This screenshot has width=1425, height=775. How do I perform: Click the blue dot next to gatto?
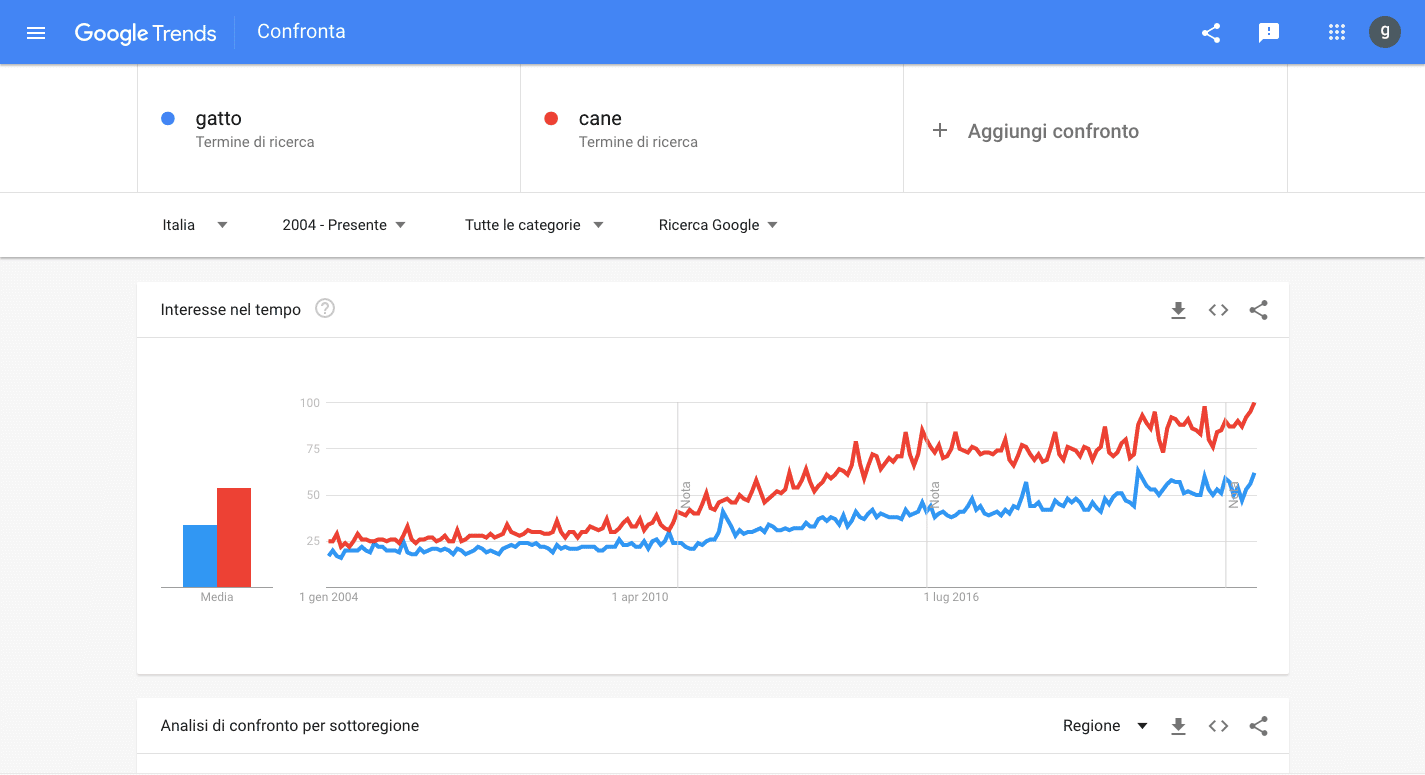pos(167,118)
